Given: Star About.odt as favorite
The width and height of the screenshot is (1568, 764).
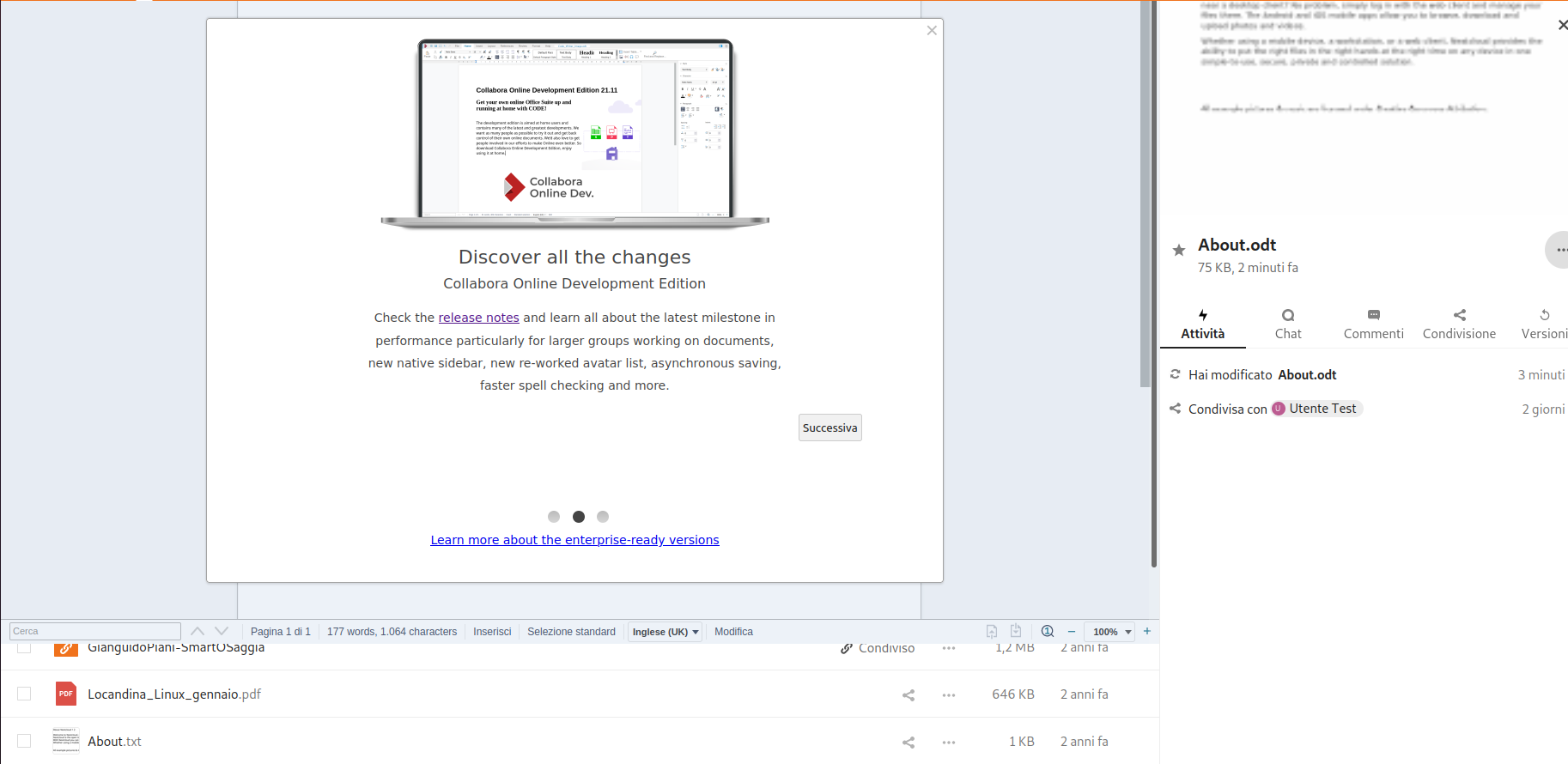Looking at the screenshot, I should [x=1179, y=250].
